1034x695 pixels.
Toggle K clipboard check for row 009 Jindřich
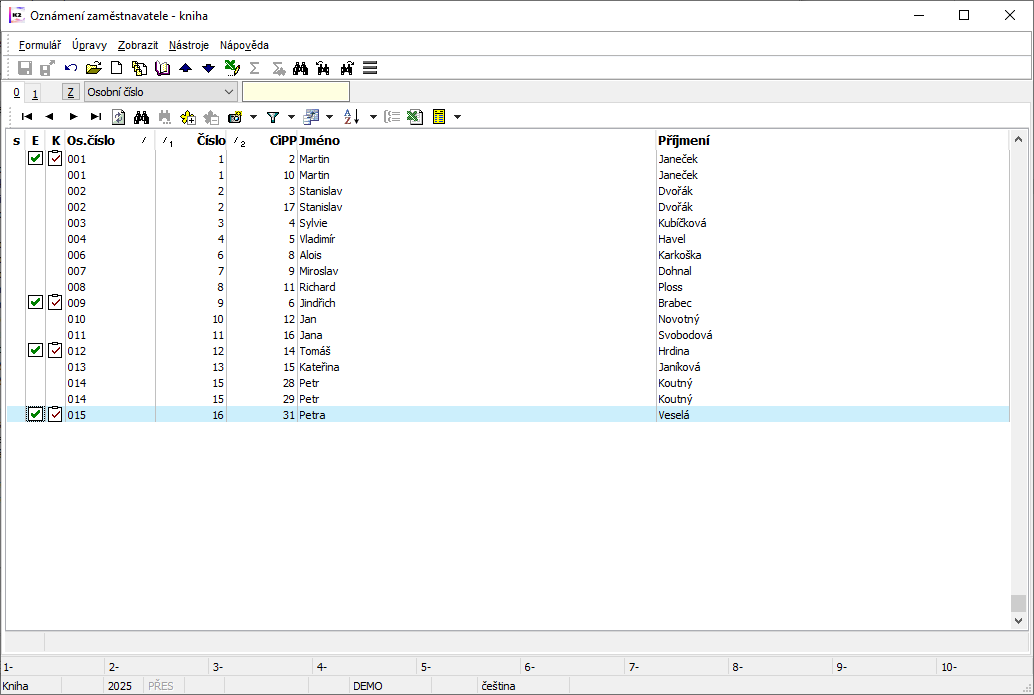point(55,302)
